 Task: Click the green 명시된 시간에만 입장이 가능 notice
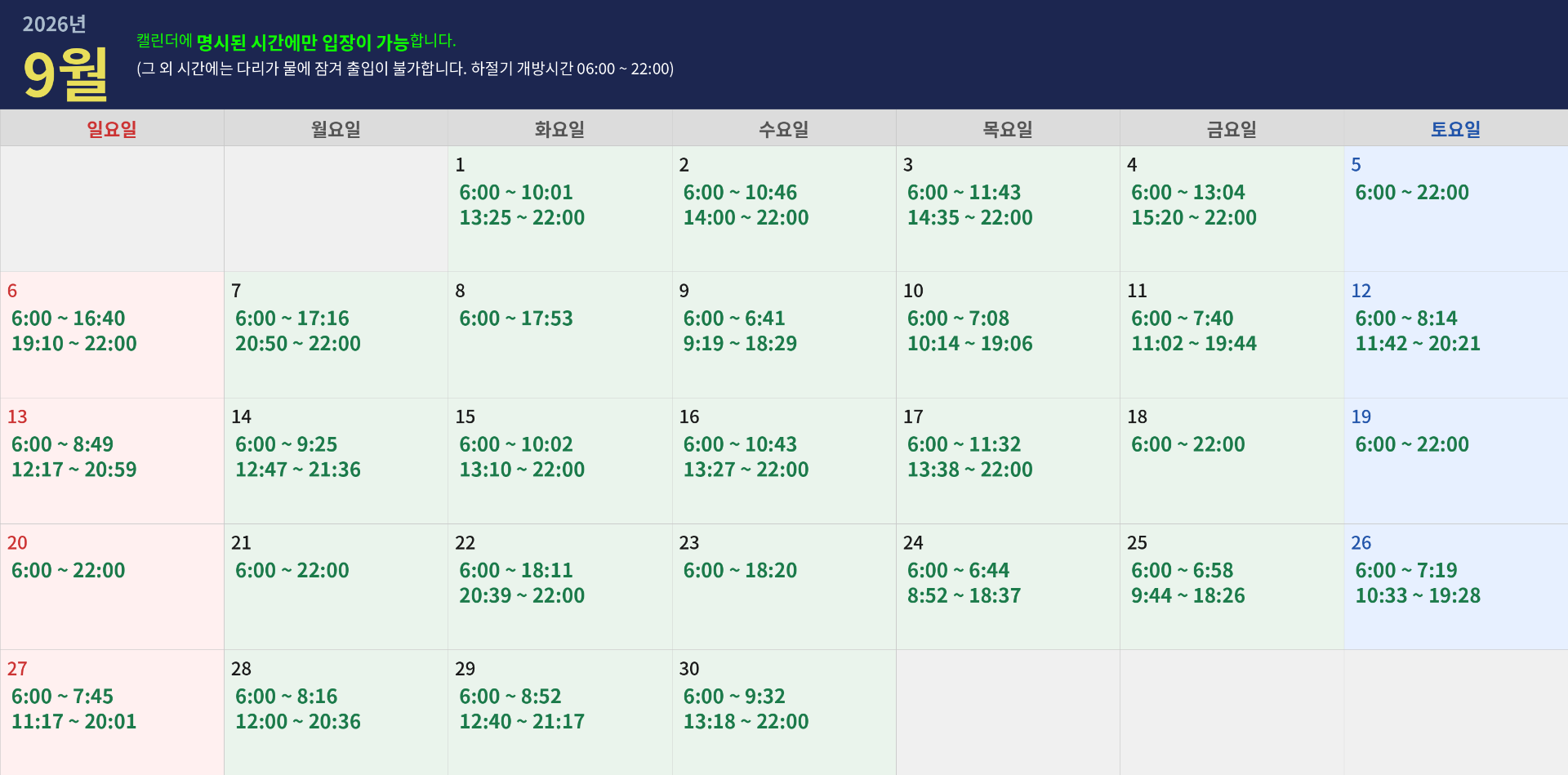(302, 42)
